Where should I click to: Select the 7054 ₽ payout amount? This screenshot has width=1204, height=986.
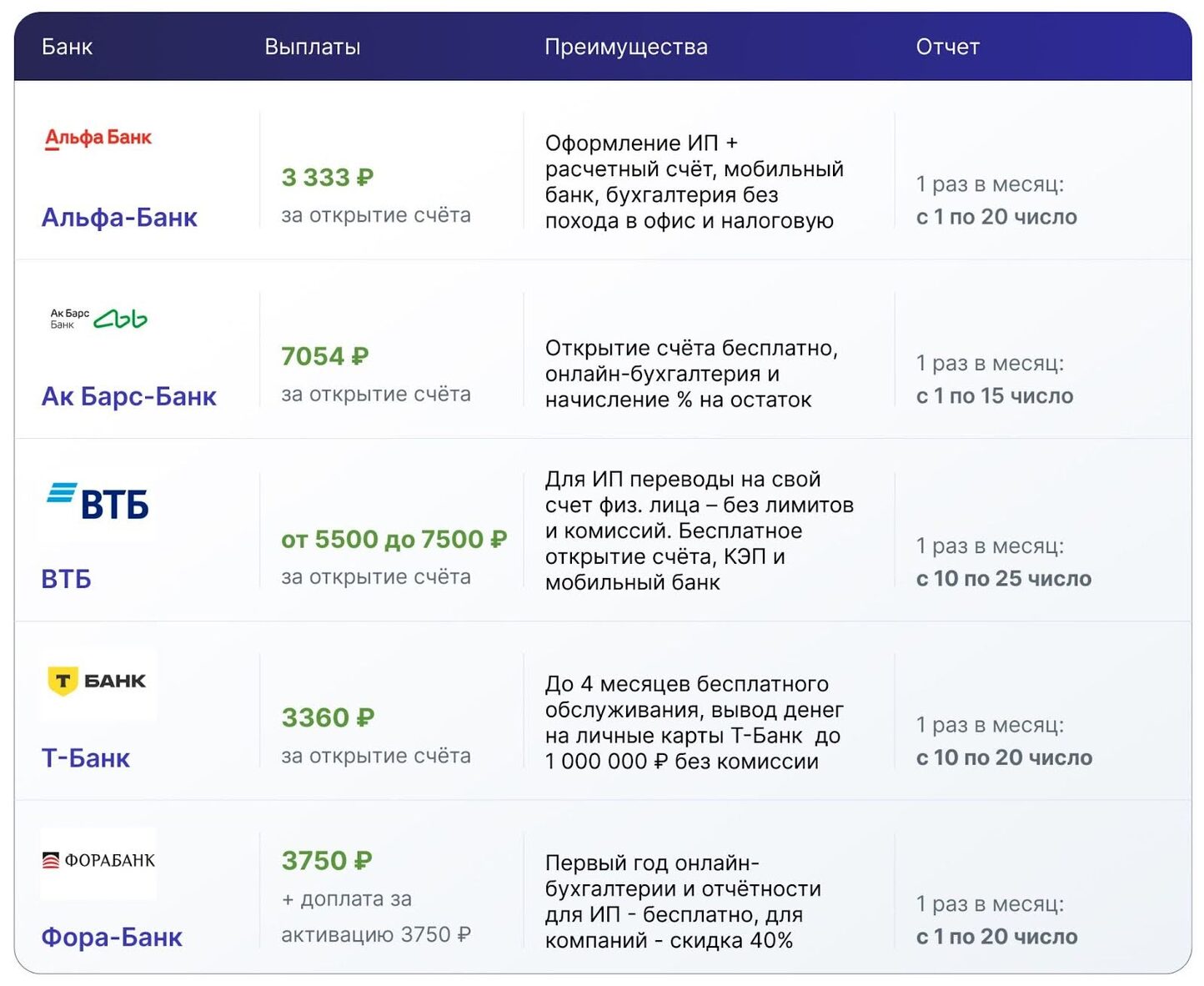tap(325, 357)
